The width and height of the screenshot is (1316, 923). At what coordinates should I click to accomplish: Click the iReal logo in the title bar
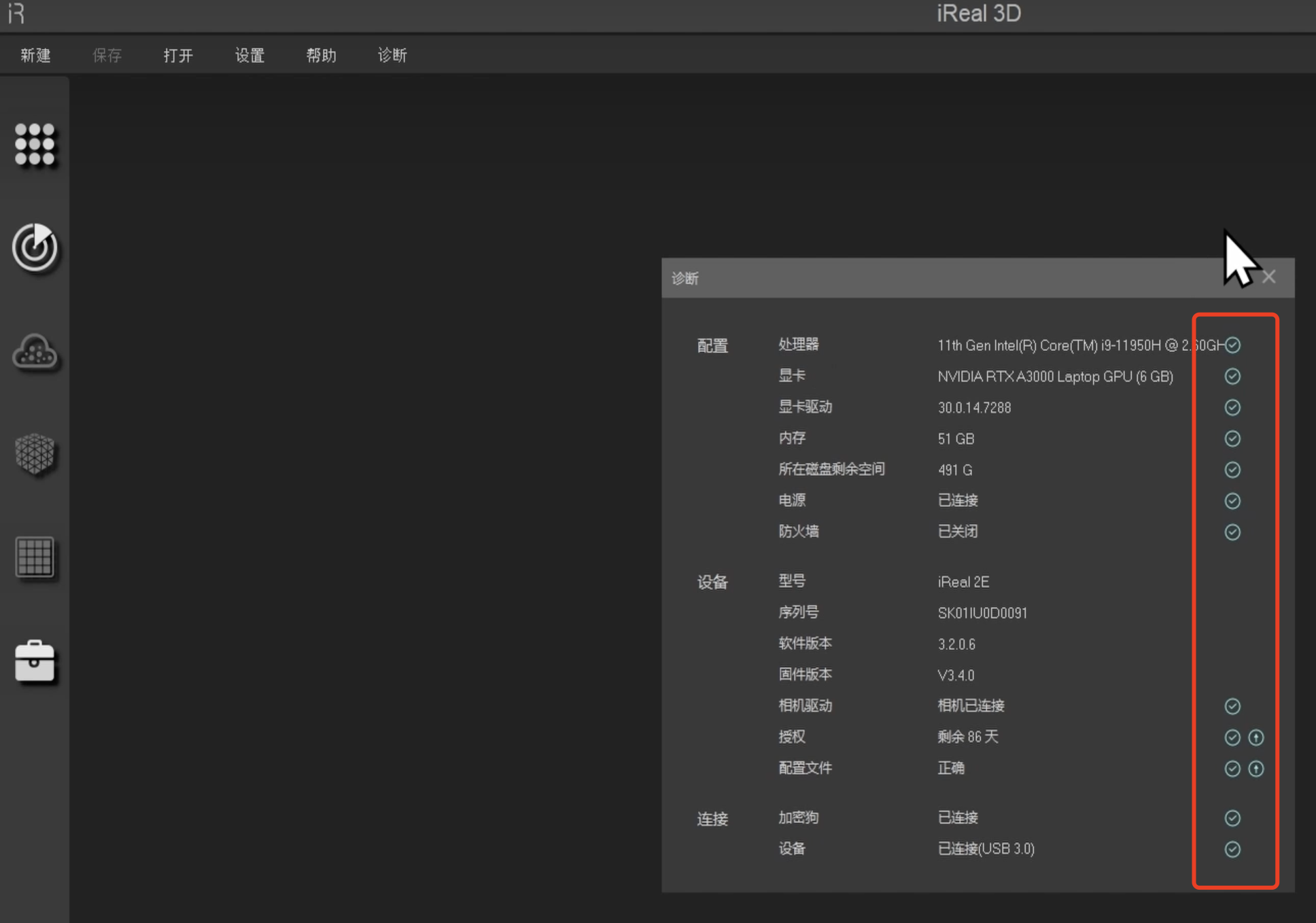pos(16,13)
